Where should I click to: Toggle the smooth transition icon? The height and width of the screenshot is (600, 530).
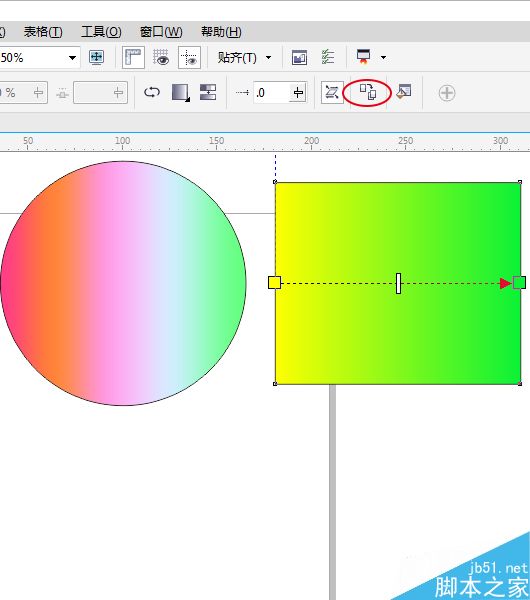click(x=208, y=92)
